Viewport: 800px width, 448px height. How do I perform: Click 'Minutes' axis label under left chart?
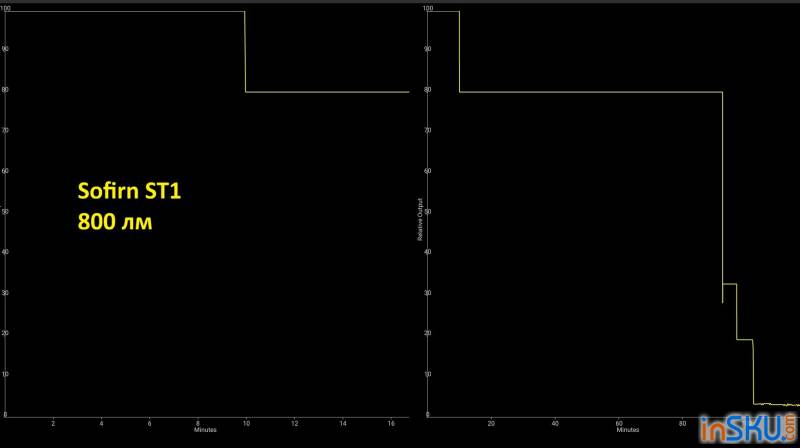(x=205, y=430)
